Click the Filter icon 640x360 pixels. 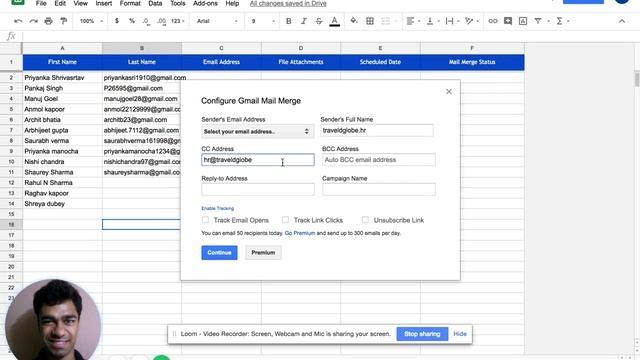538,21
